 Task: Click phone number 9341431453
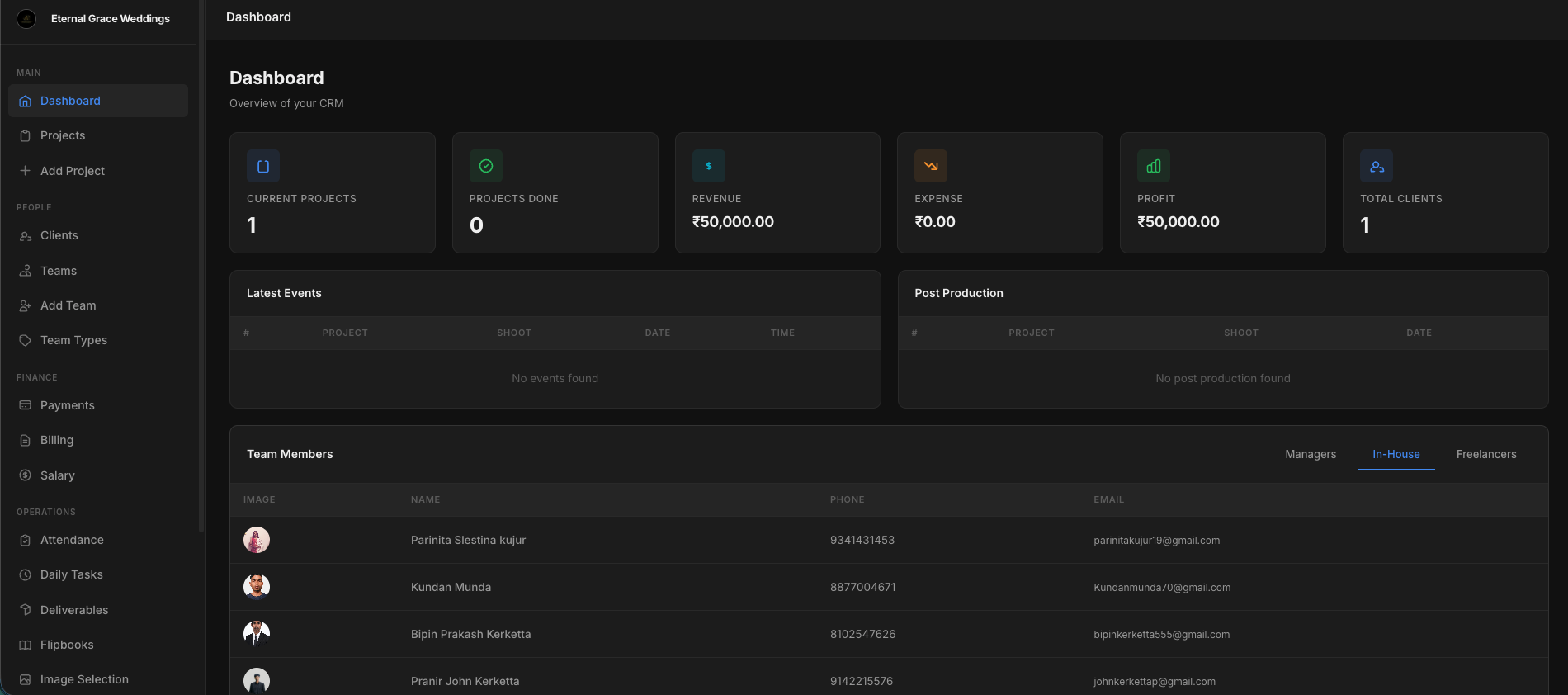[x=862, y=540]
